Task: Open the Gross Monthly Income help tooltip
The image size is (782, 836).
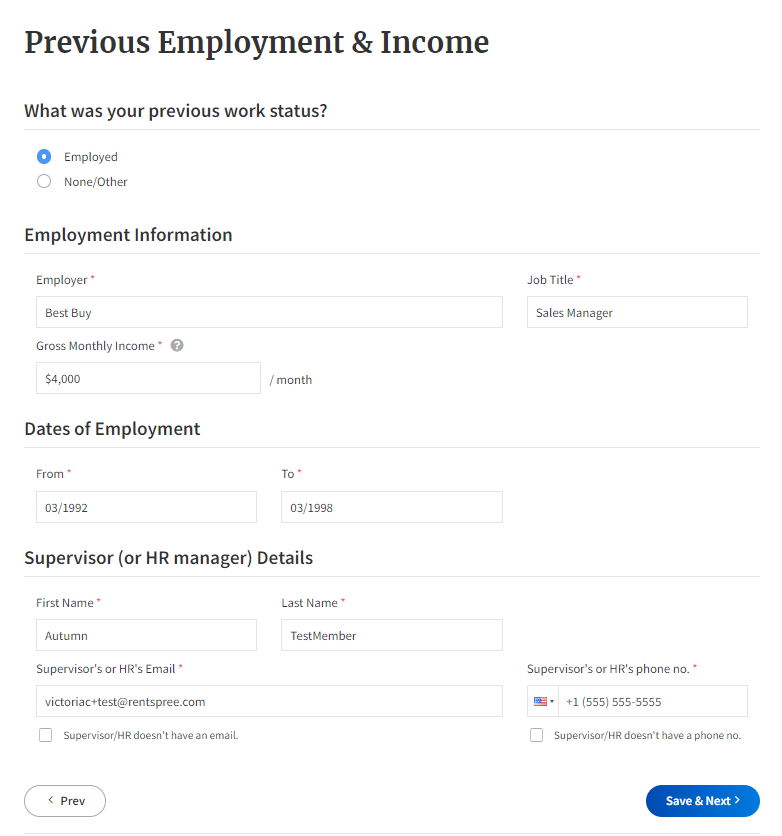Action: [x=177, y=345]
